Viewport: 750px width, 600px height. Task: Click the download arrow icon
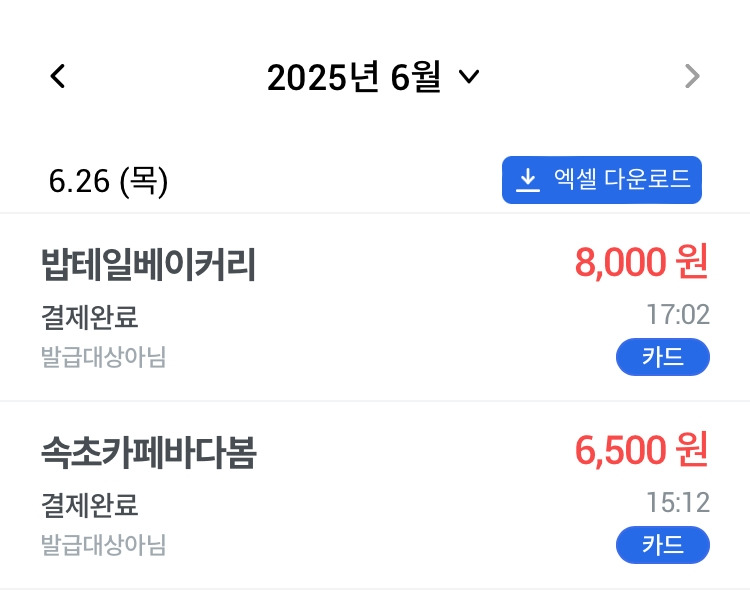(x=527, y=180)
